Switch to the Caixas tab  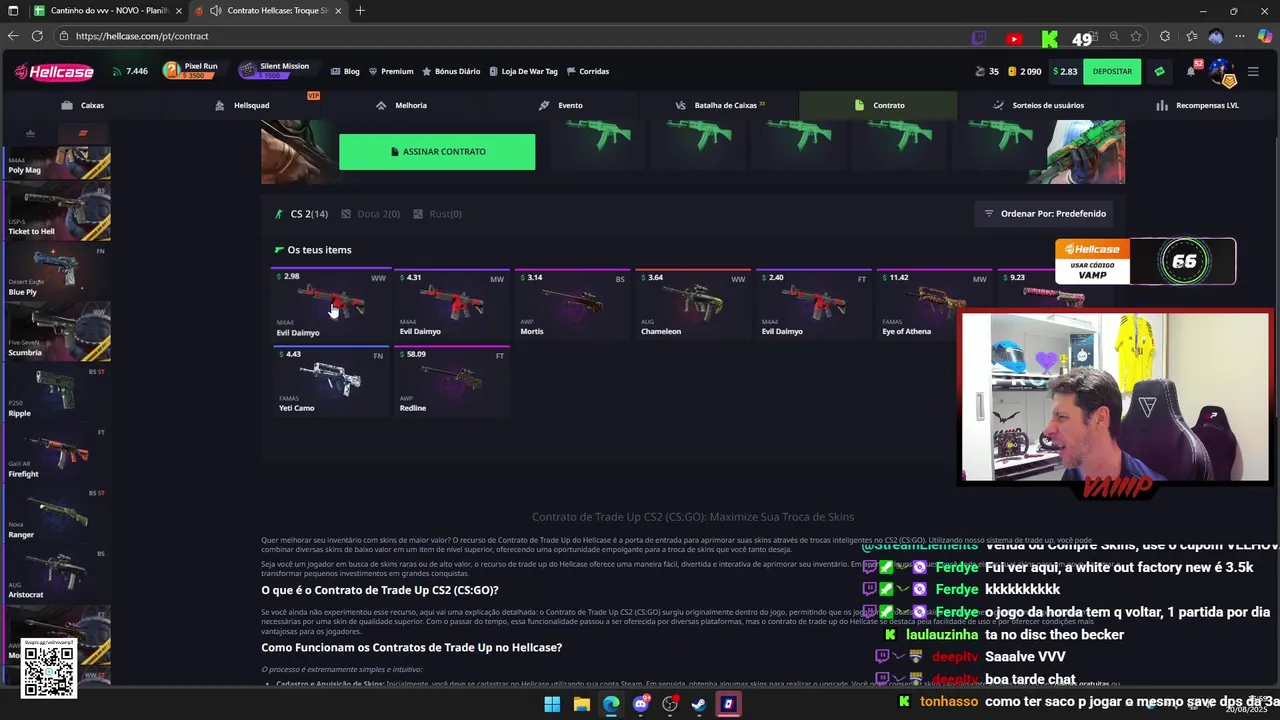(83, 105)
